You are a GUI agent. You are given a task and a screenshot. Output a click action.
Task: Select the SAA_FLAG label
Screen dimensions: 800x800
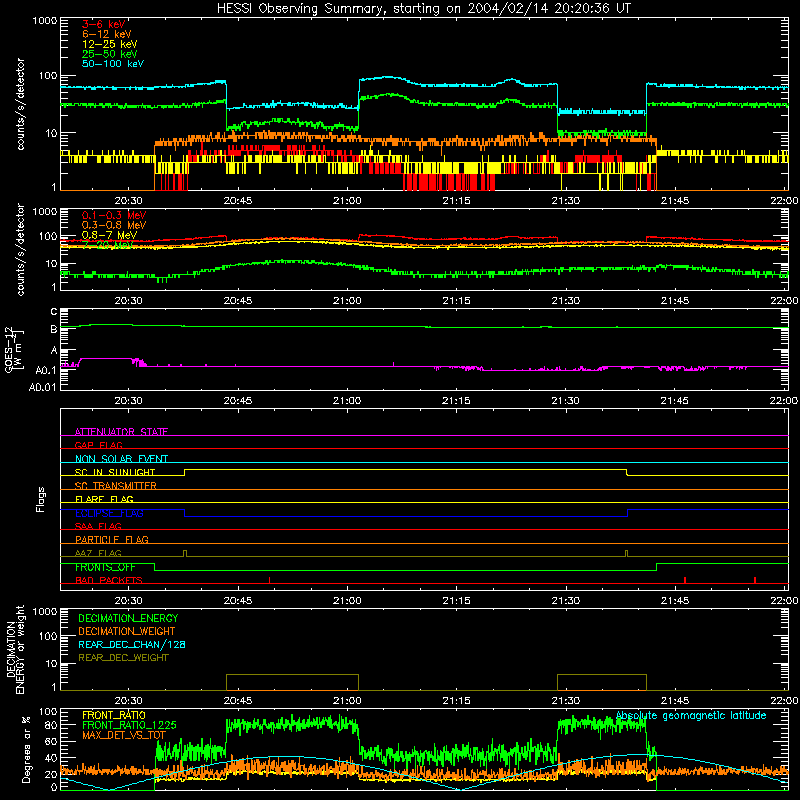[x=98, y=526]
